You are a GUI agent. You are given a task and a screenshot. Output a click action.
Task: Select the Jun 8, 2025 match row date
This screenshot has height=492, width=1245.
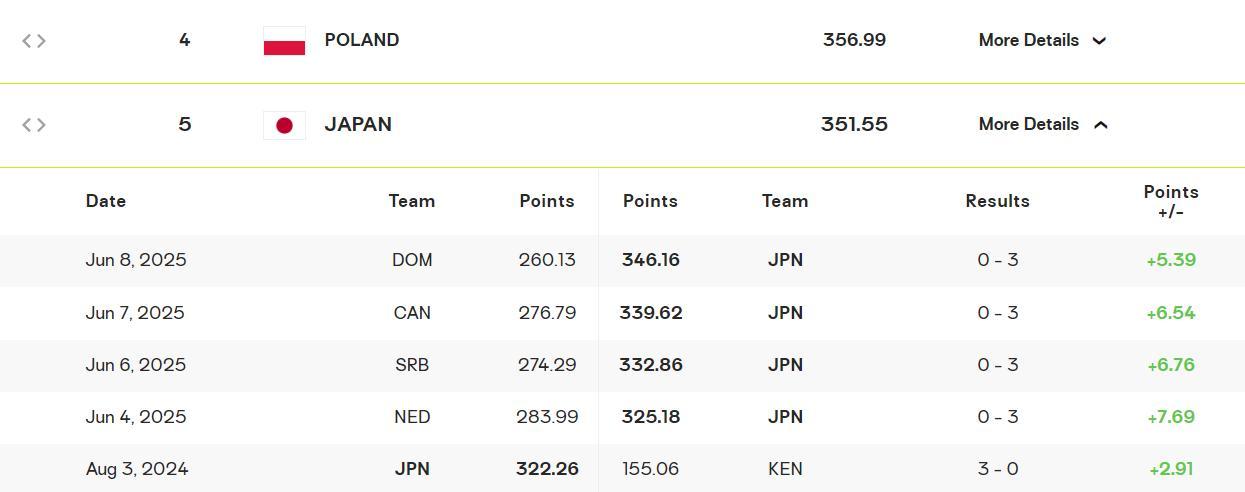[x=136, y=260]
